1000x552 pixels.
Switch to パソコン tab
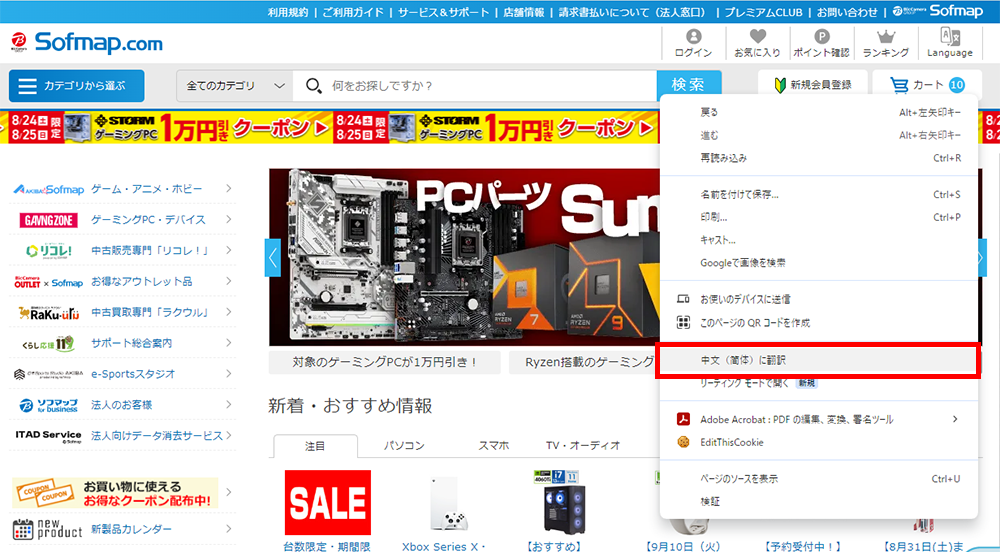point(404,446)
